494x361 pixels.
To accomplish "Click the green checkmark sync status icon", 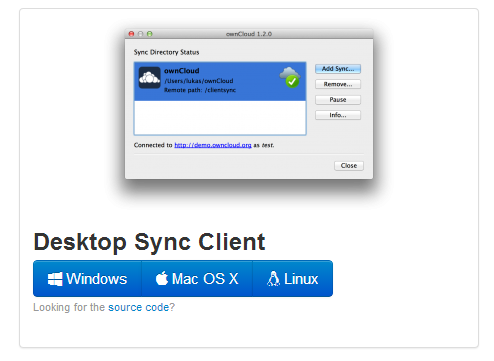I will tap(292, 81).
